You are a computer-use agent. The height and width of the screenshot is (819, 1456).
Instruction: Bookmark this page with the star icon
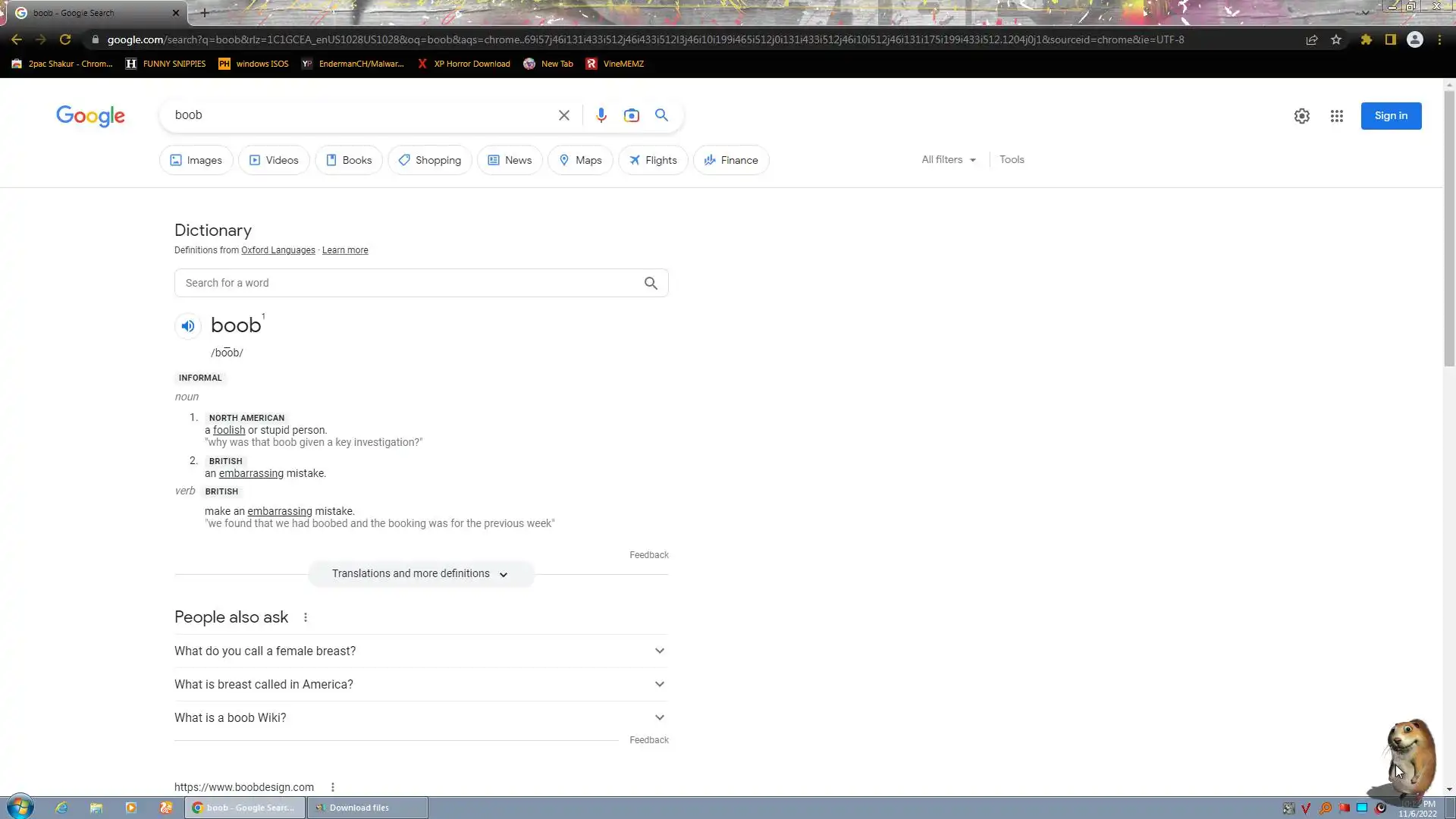pyautogui.click(x=1336, y=39)
